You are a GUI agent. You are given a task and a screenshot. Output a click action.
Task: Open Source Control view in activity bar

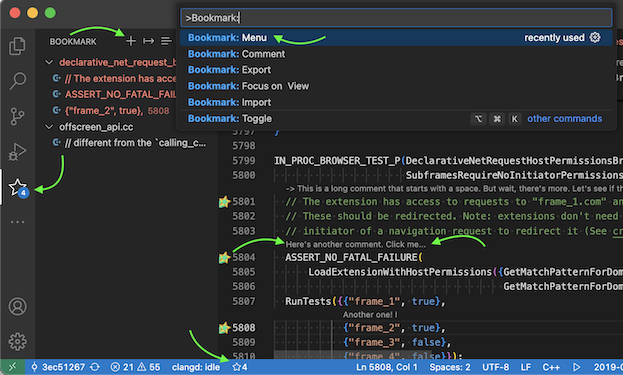[17, 116]
